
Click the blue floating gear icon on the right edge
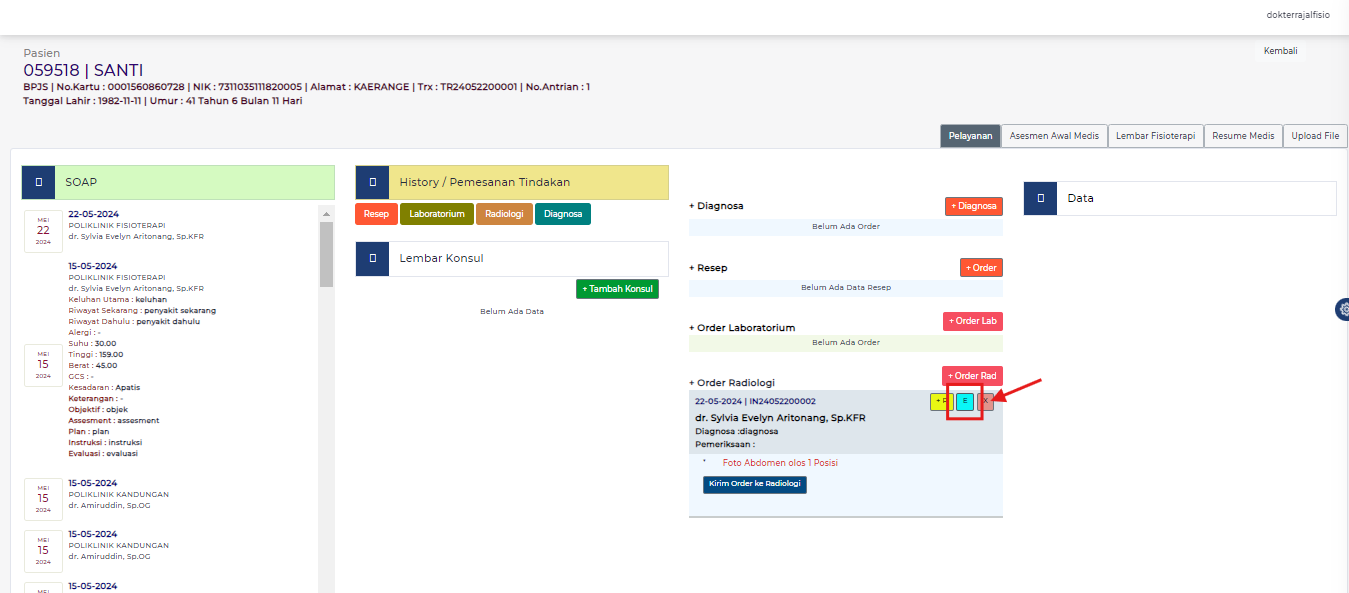[1343, 309]
